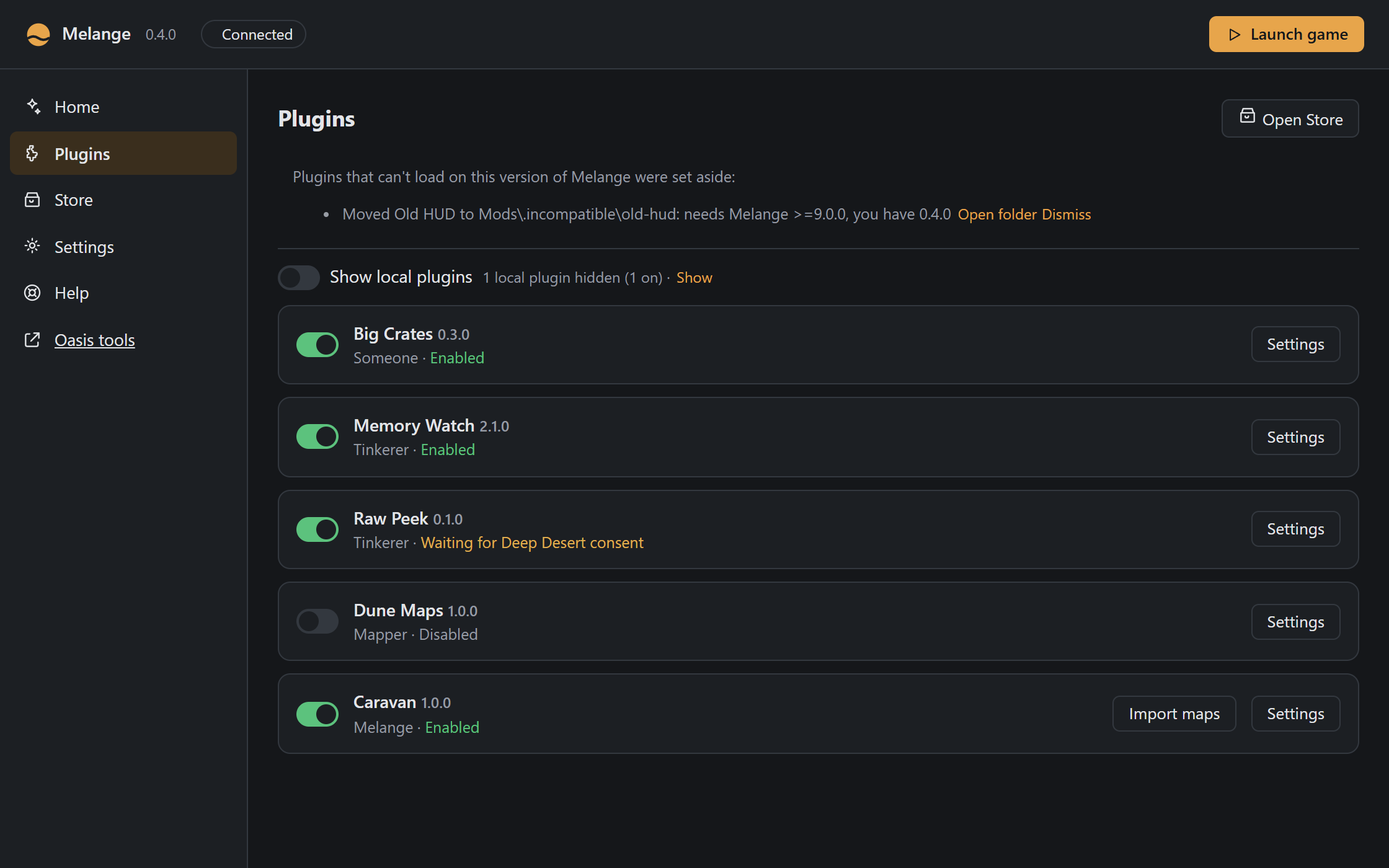Click Import maps for Caravan

1174,714
